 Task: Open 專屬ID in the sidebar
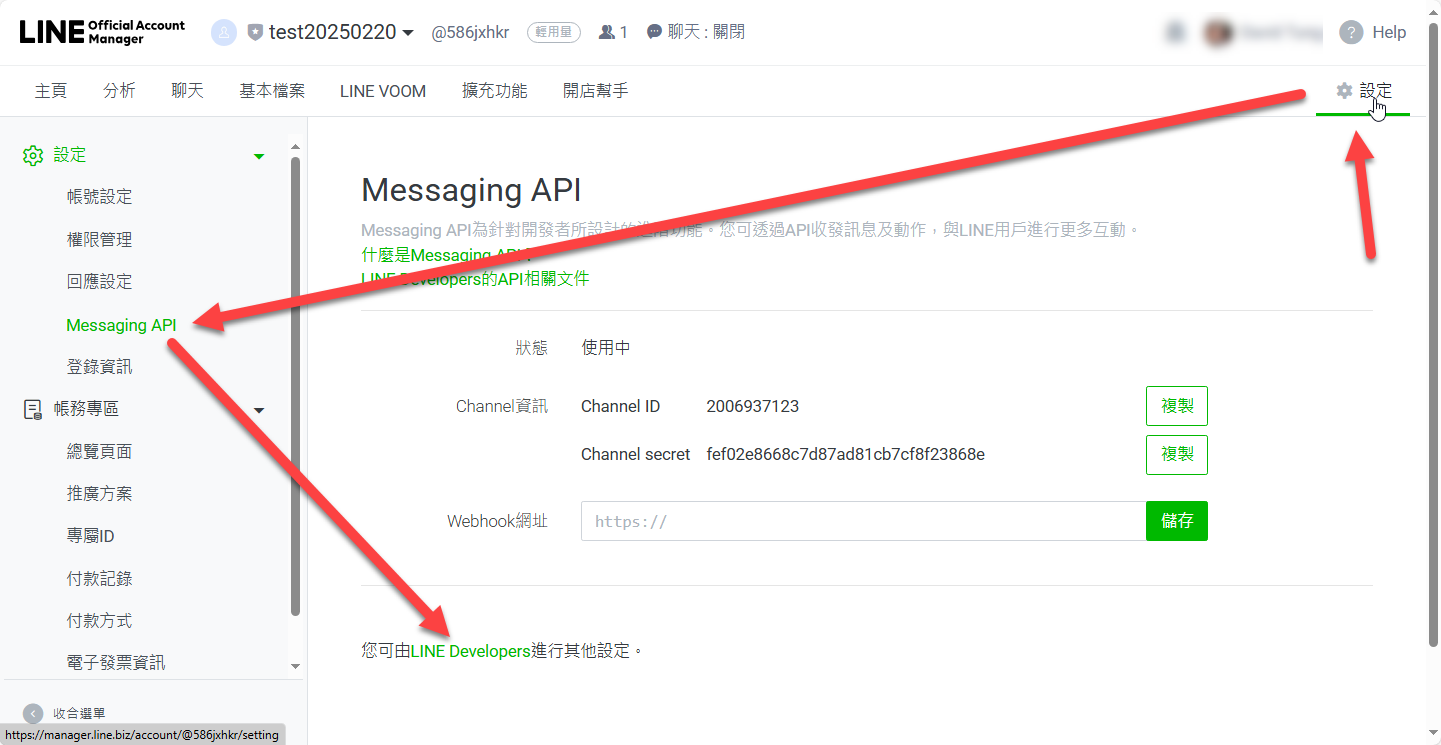(x=90, y=536)
